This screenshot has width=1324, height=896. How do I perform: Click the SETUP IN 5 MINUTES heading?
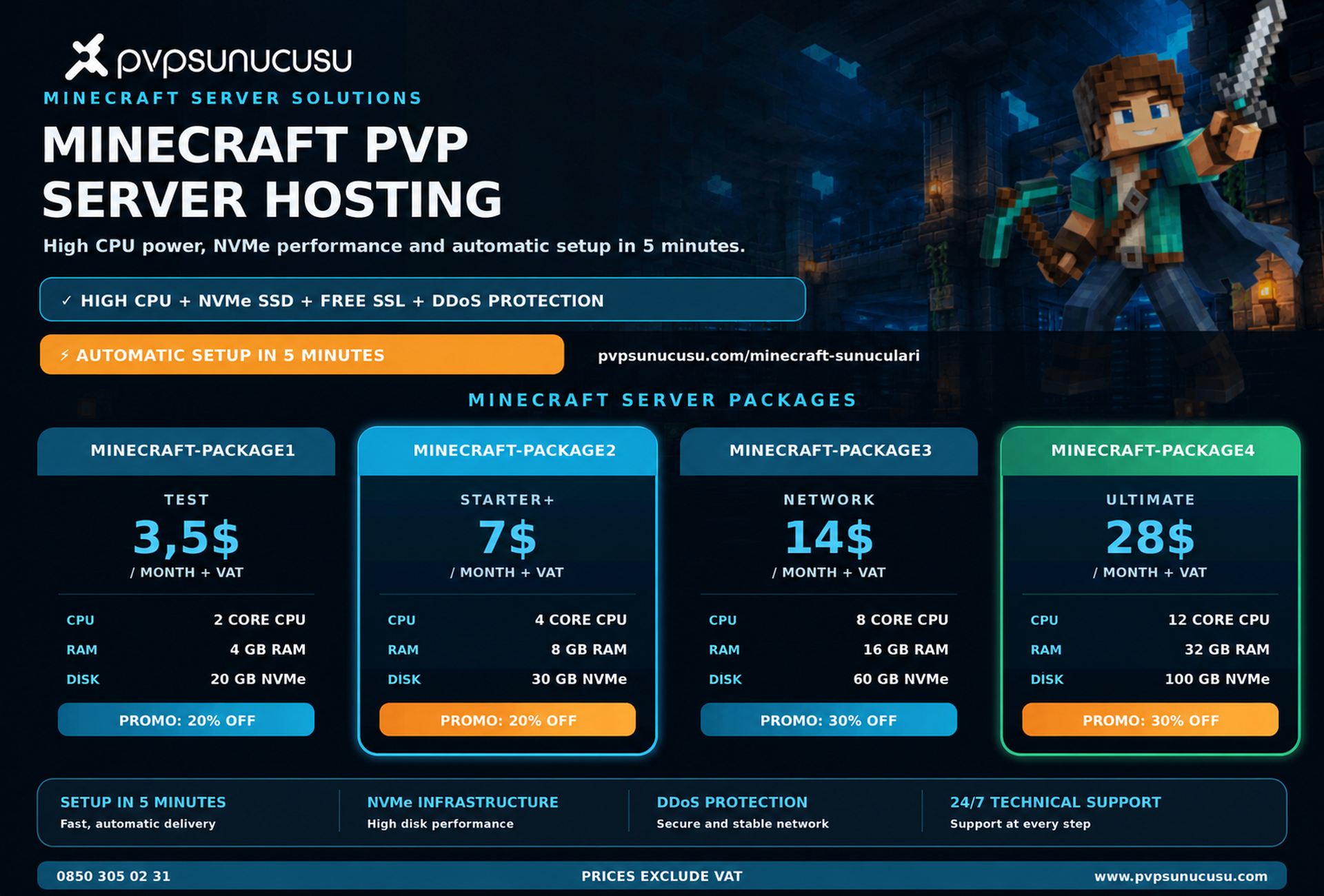coord(143,802)
